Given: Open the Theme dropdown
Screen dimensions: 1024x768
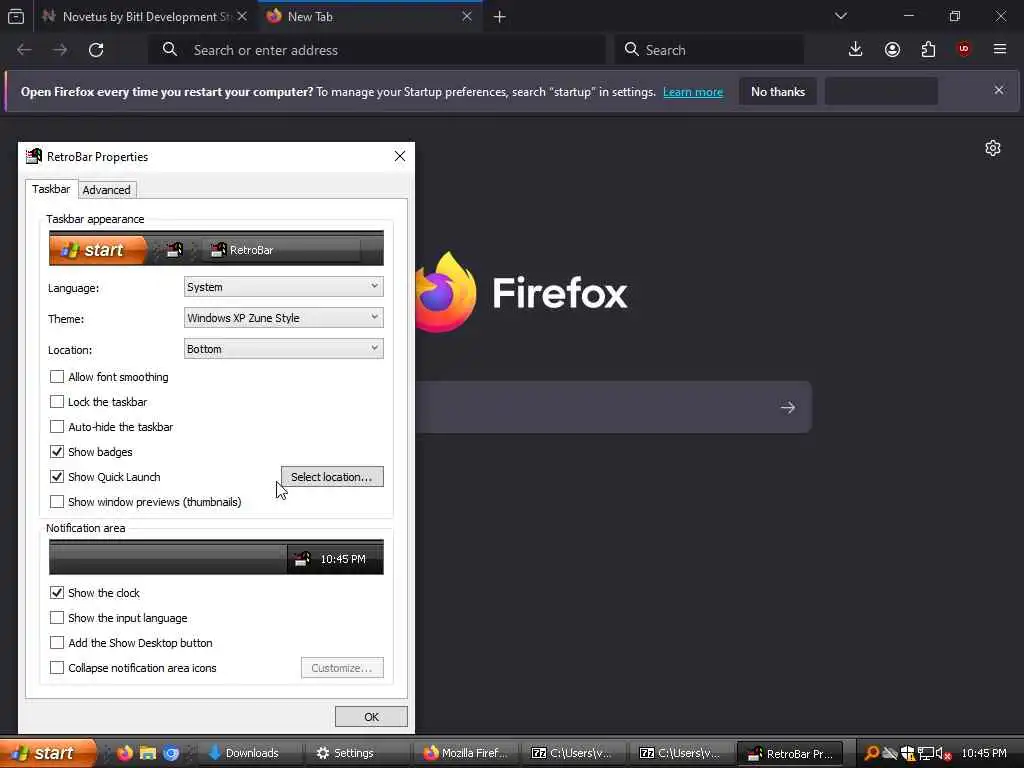Looking at the screenshot, I should [x=283, y=318].
